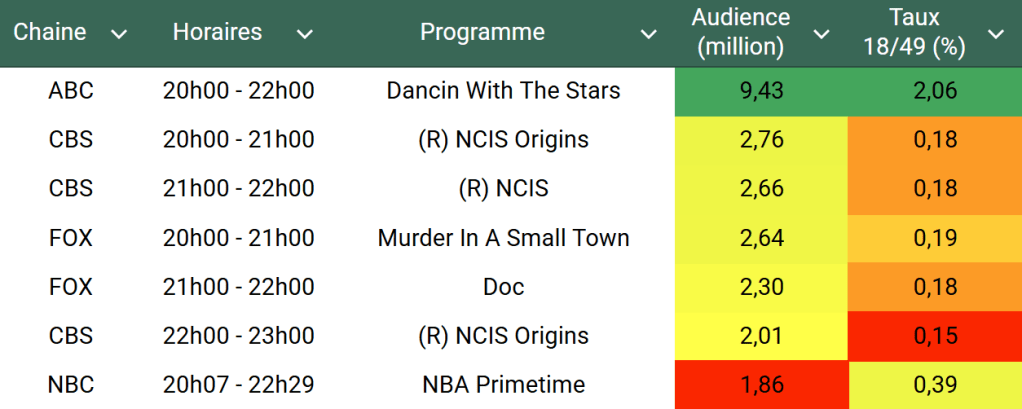Click the green 9,43 audience cell

(760, 91)
